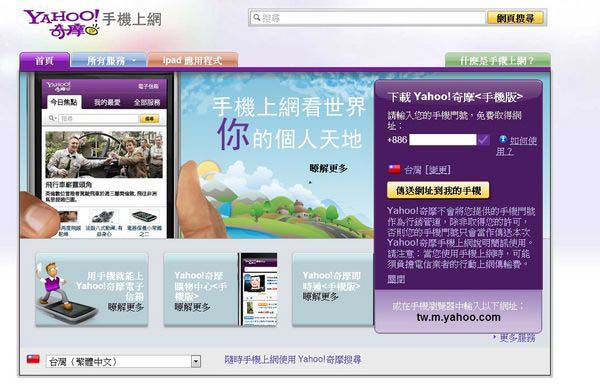Click the 網頁搜尋 button
Screen dimensions: 600x388
coord(515,18)
